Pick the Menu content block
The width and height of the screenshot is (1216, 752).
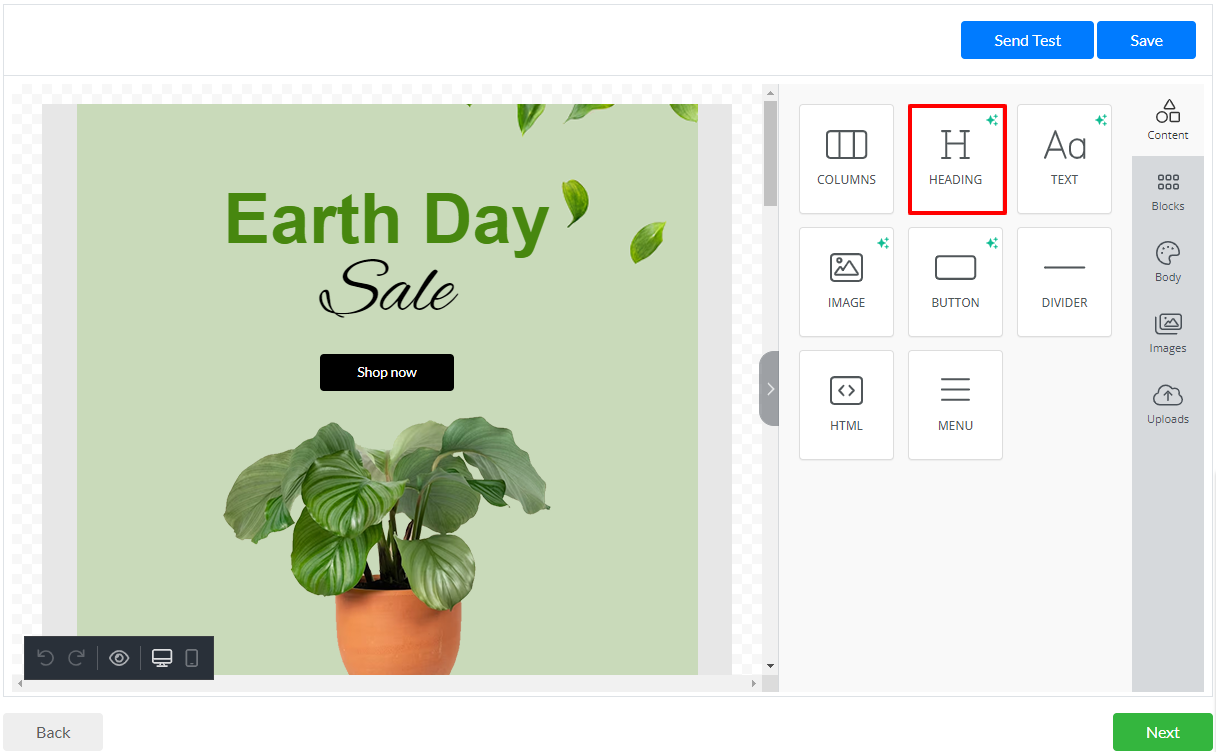coord(955,405)
